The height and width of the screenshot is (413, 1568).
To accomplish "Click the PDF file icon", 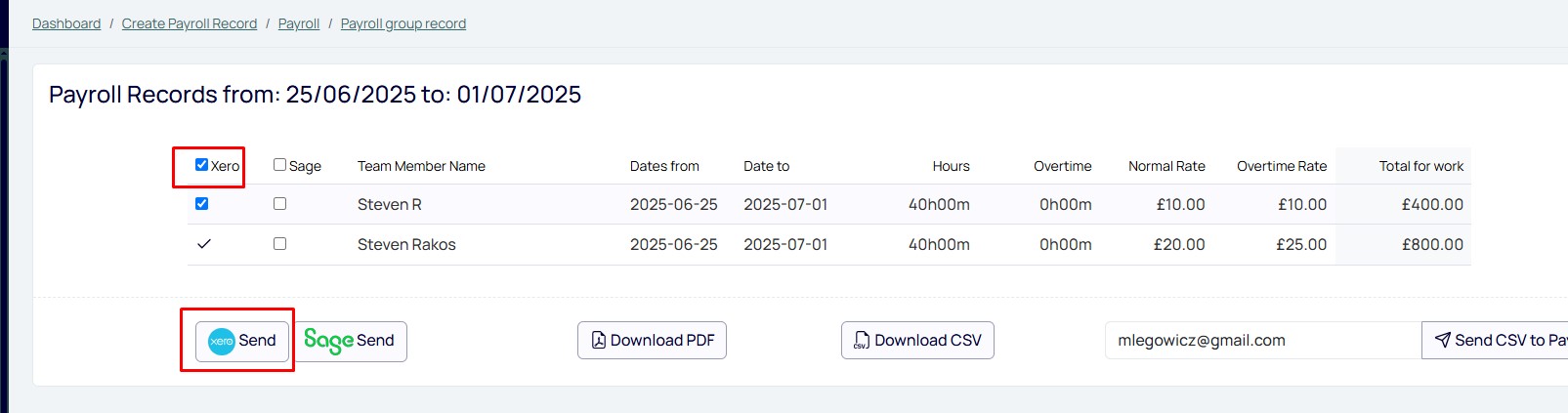I will click(598, 340).
